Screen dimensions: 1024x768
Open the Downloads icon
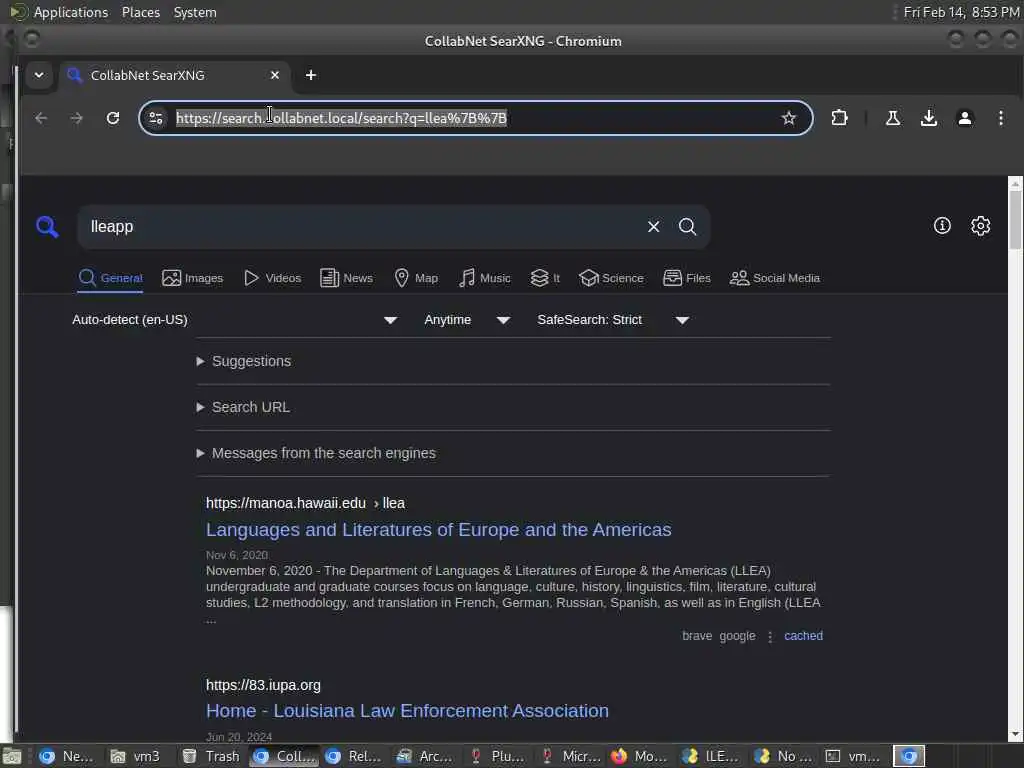coord(929,118)
